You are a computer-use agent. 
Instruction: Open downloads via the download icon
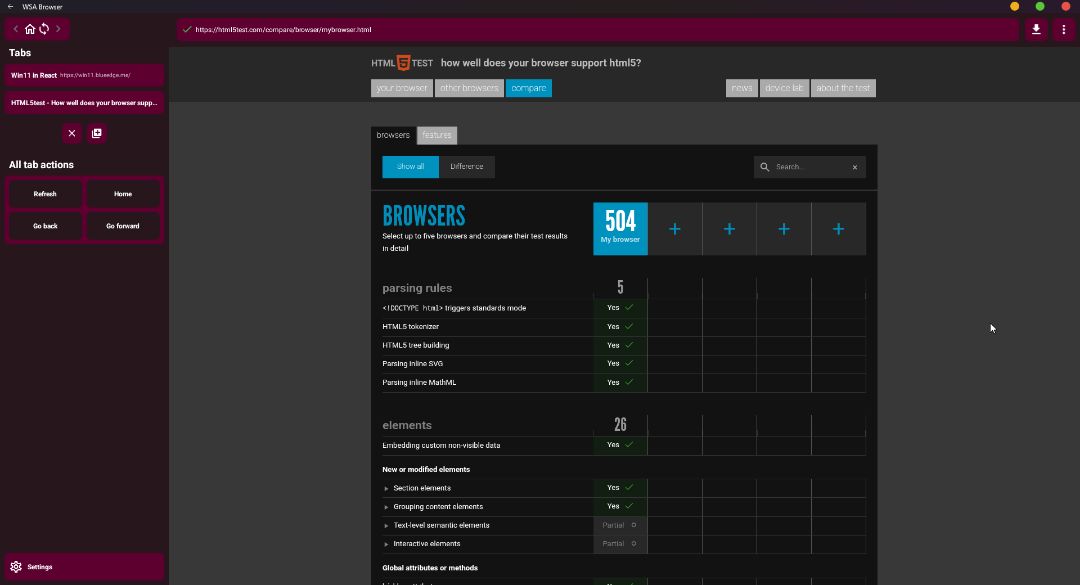(1036, 30)
